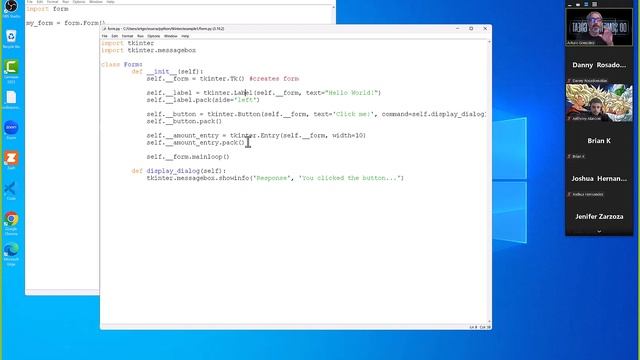Click the third view icon atop Zoom panel
Screen dimensions: 640x360
coord(586,4)
